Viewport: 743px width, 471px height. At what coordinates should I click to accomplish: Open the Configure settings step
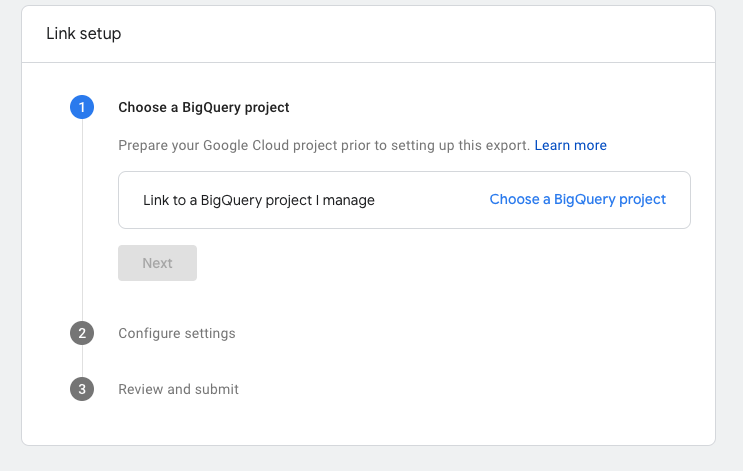(x=177, y=334)
